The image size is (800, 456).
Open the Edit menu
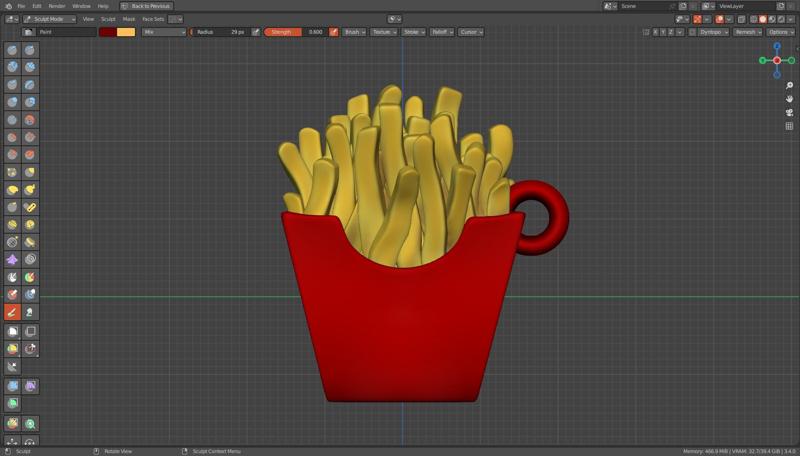tap(37, 6)
